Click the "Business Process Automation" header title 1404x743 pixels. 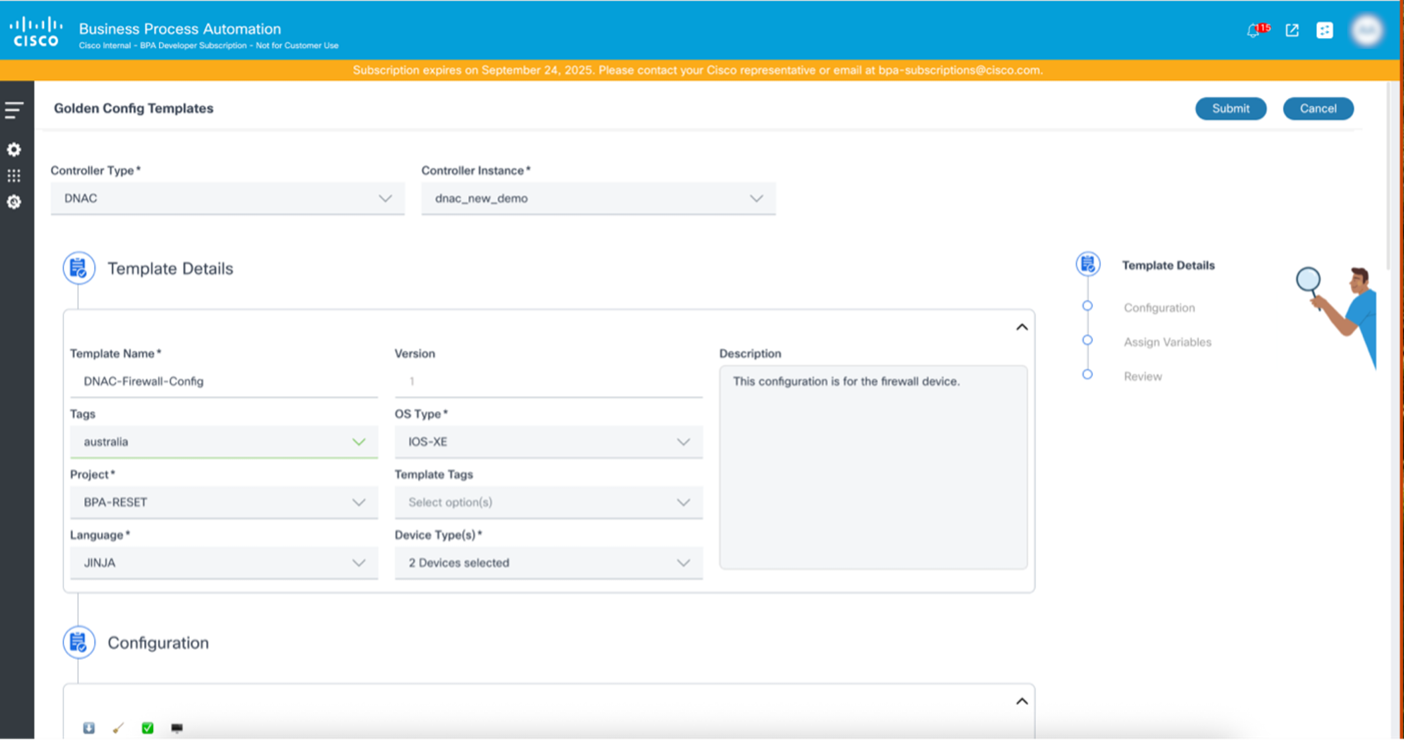(x=180, y=29)
